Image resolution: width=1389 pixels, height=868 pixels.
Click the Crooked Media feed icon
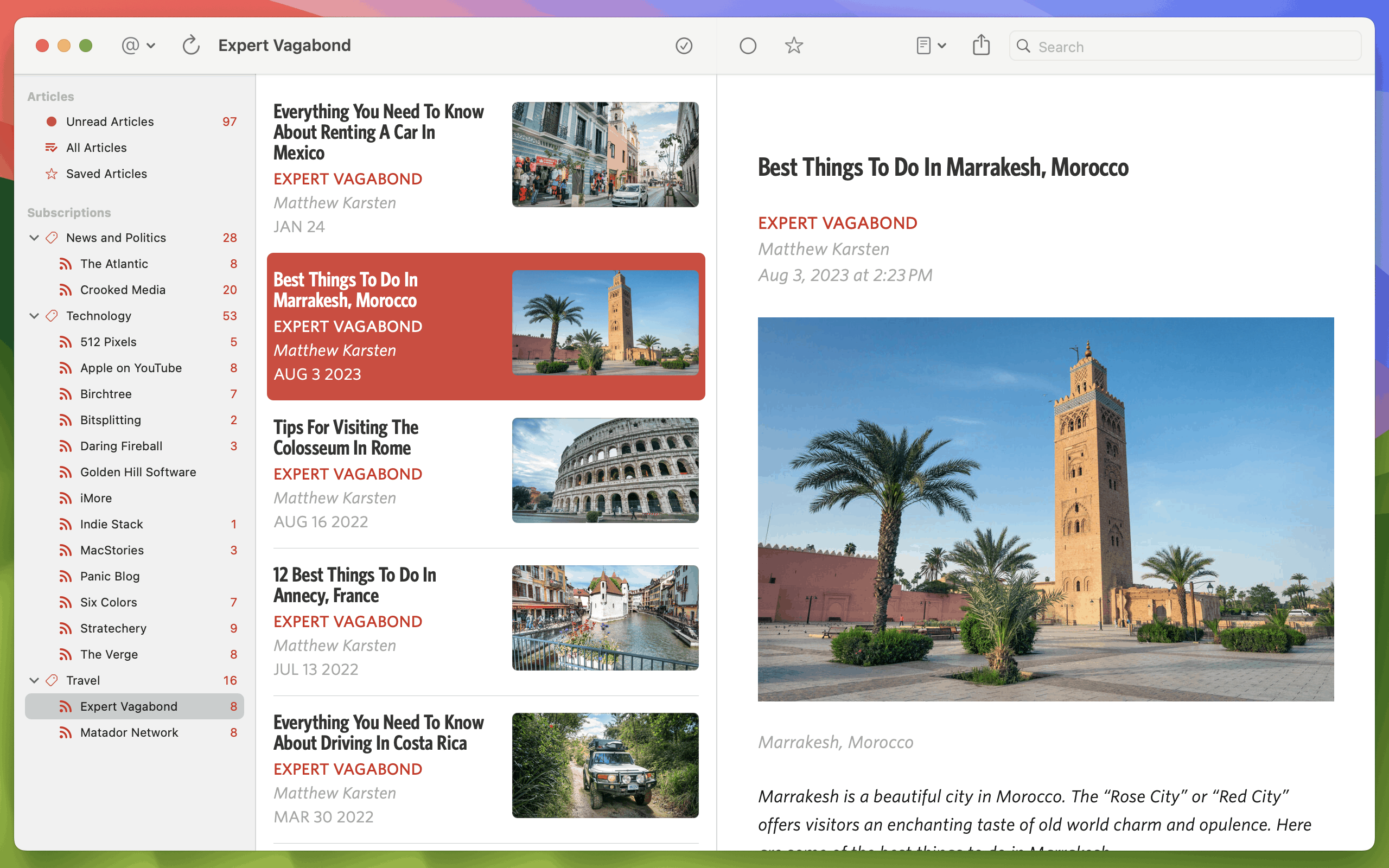66,290
